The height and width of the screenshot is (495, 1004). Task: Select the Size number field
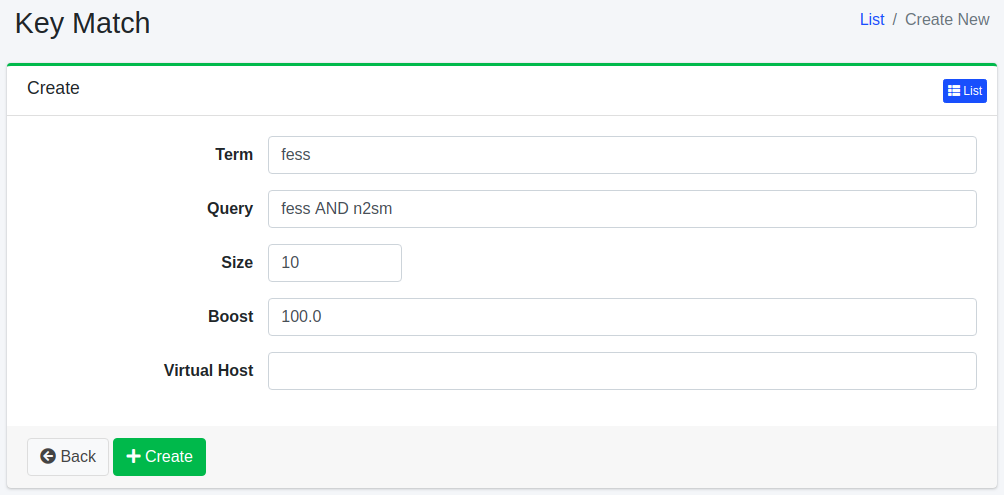[x=334, y=263]
